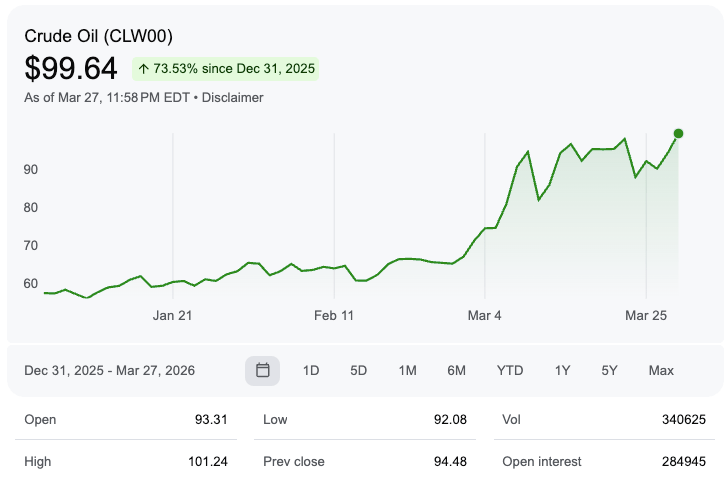Open the Disclaimer link

232,98
